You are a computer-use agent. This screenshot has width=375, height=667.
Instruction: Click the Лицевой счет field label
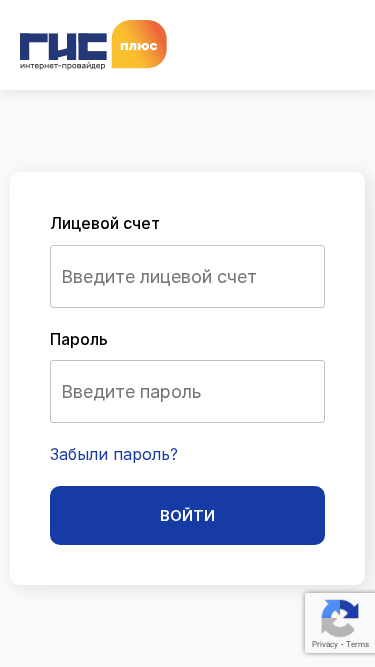[105, 223]
